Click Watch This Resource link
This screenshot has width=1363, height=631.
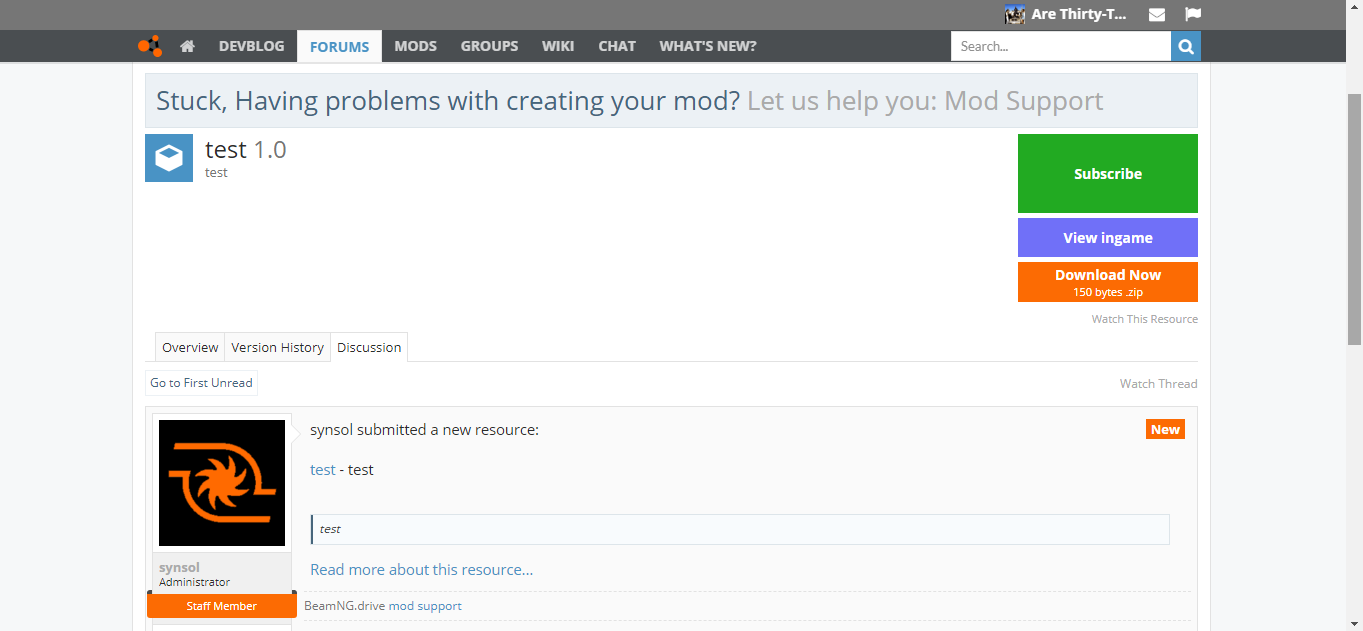click(1145, 319)
